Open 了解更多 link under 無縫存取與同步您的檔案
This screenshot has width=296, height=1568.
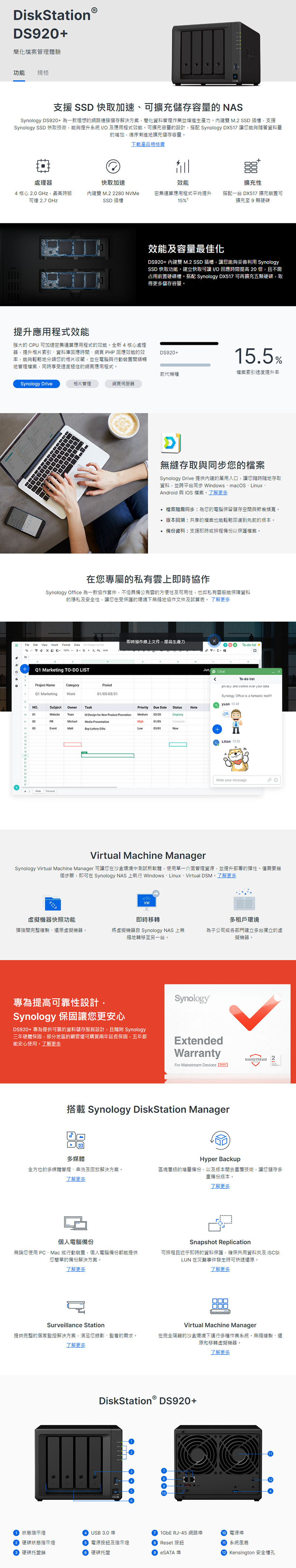[x=218, y=493]
